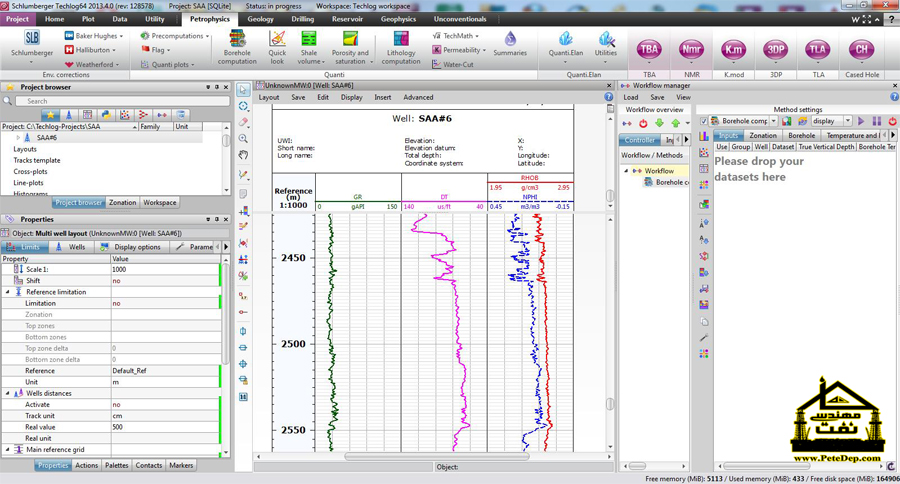The width and height of the screenshot is (900, 484).
Task: Expand the SAA#6 well tree node
Action: coord(18,138)
